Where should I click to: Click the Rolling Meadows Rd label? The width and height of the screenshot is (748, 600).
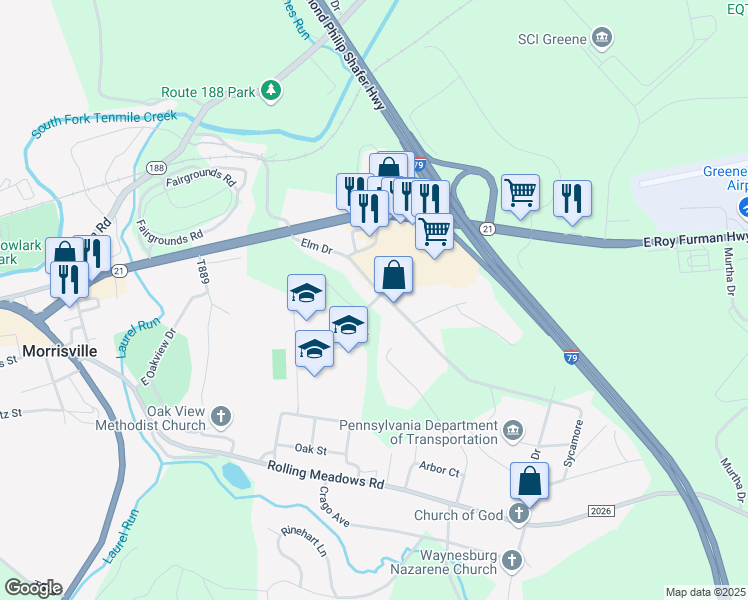[325, 475]
